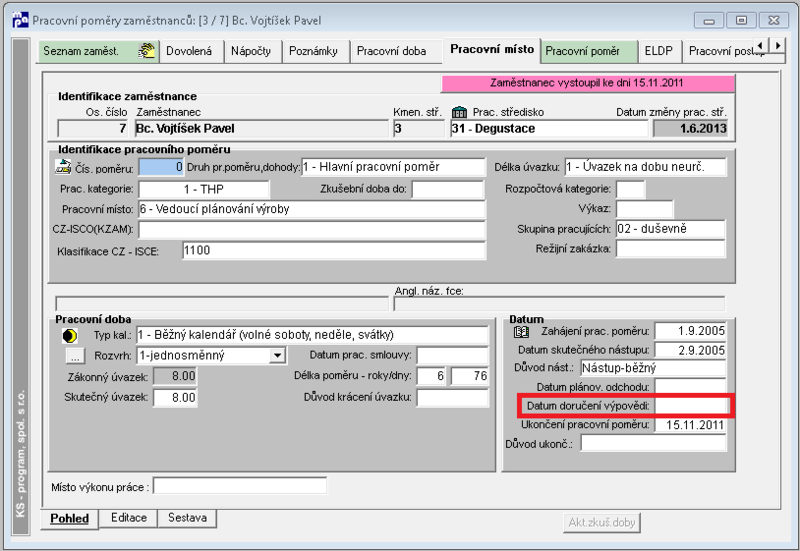Click the book icon beside Zahájení prac. poměru
The image size is (800, 551).
521,332
